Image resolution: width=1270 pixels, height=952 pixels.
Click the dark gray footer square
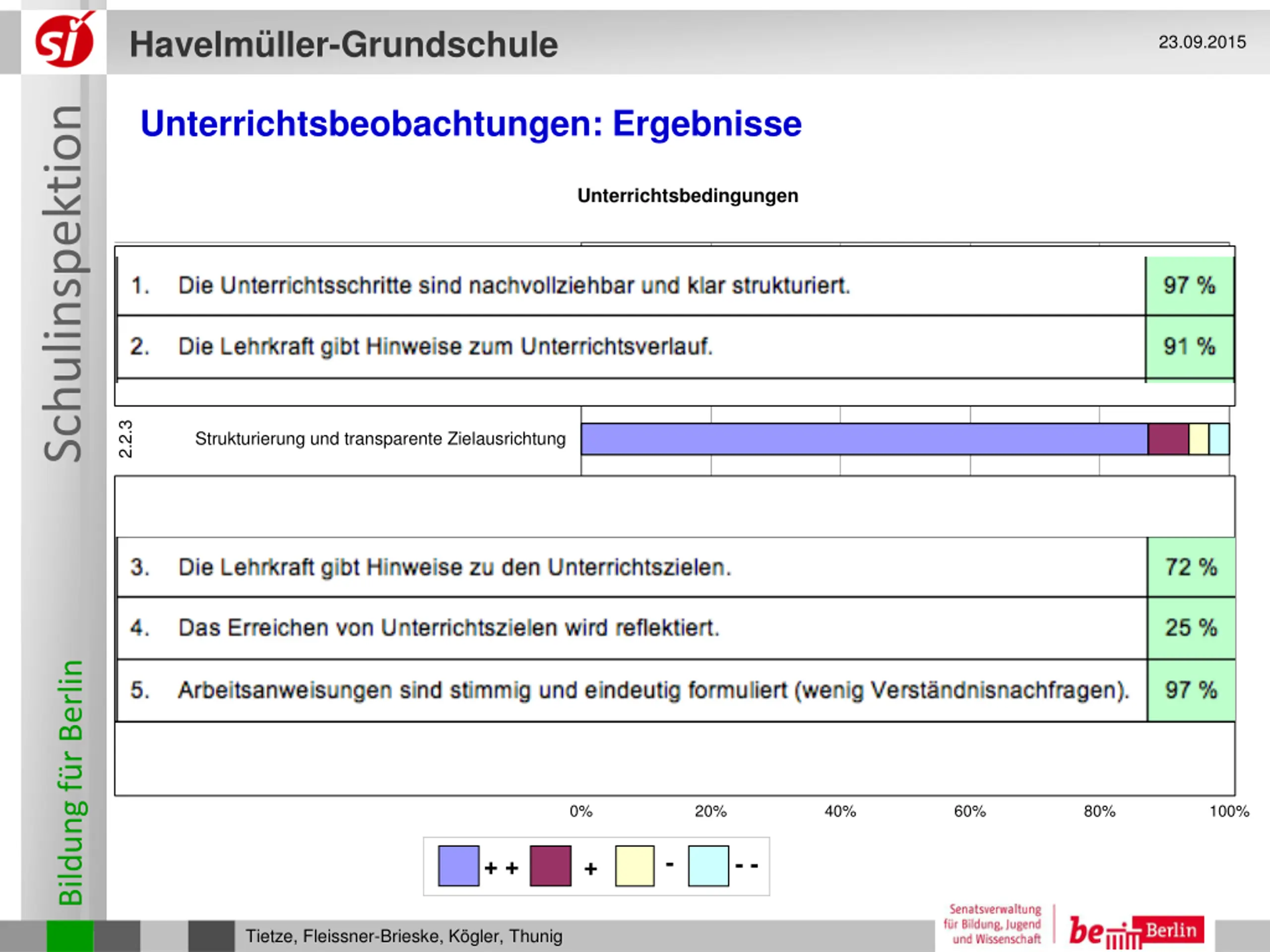(x=211, y=936)
